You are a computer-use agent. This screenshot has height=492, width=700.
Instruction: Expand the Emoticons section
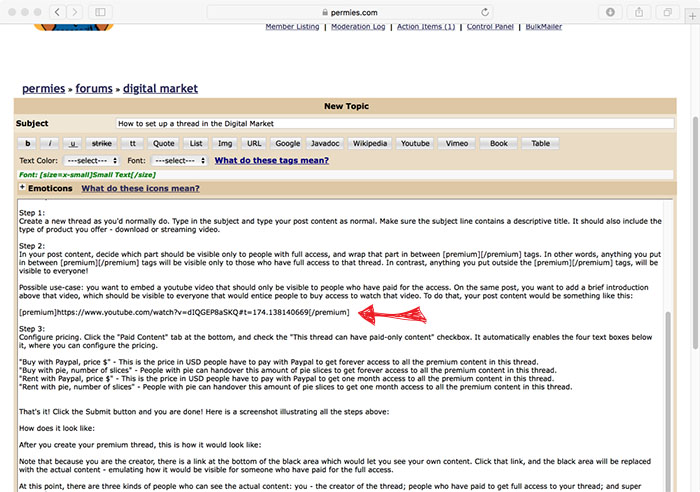click(x=22, y=187)
